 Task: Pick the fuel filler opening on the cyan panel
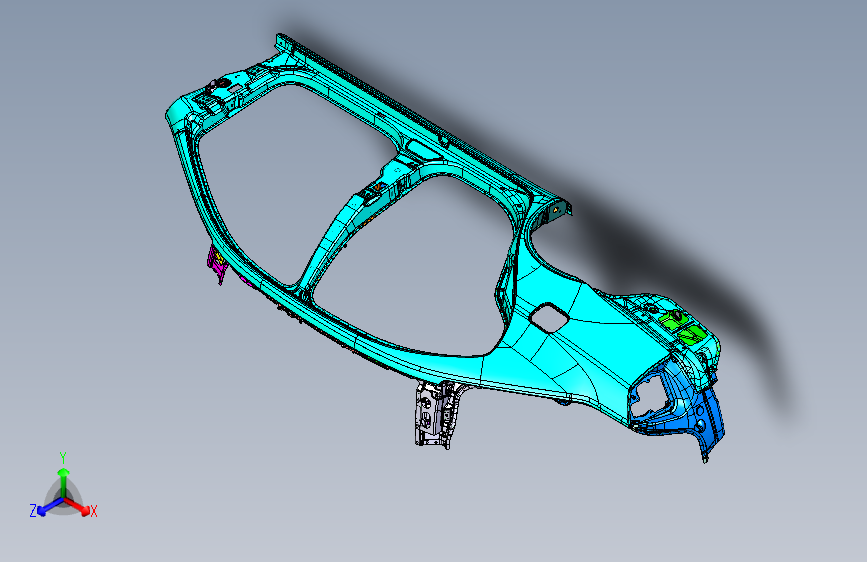coord(548,318)
